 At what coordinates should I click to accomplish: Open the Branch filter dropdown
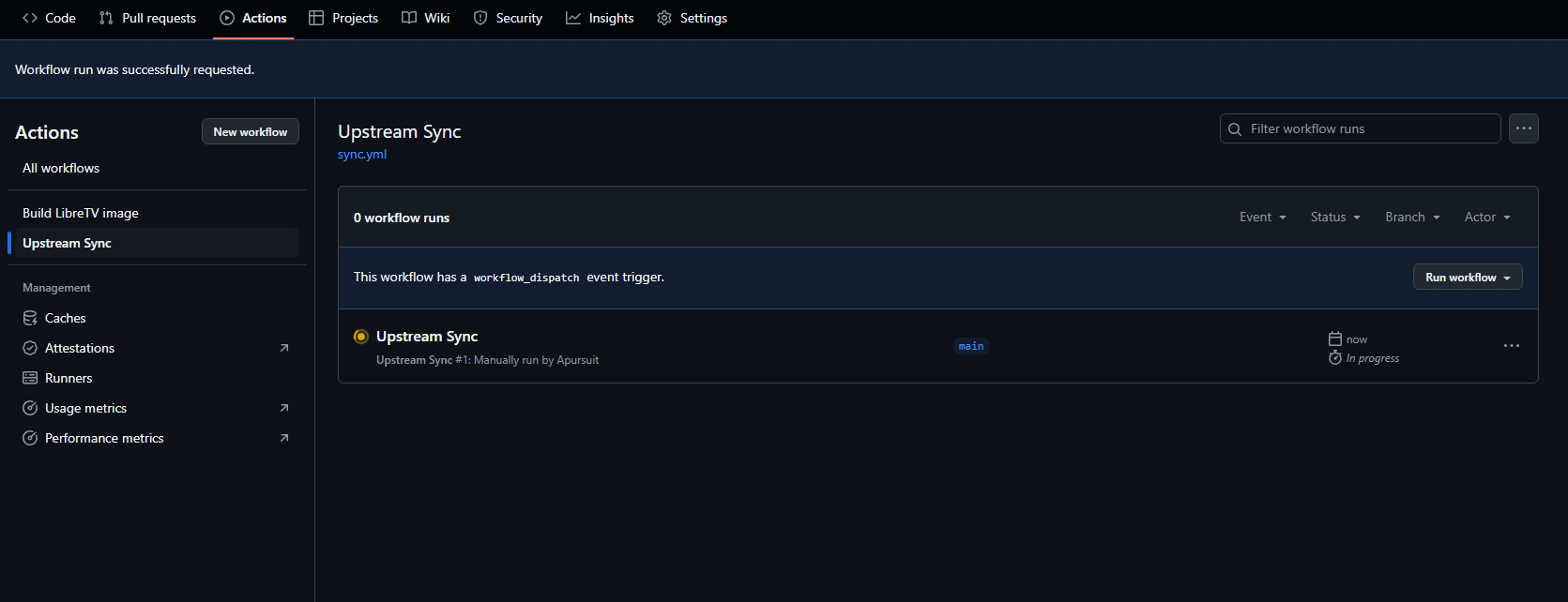(x=1411, y=218)
